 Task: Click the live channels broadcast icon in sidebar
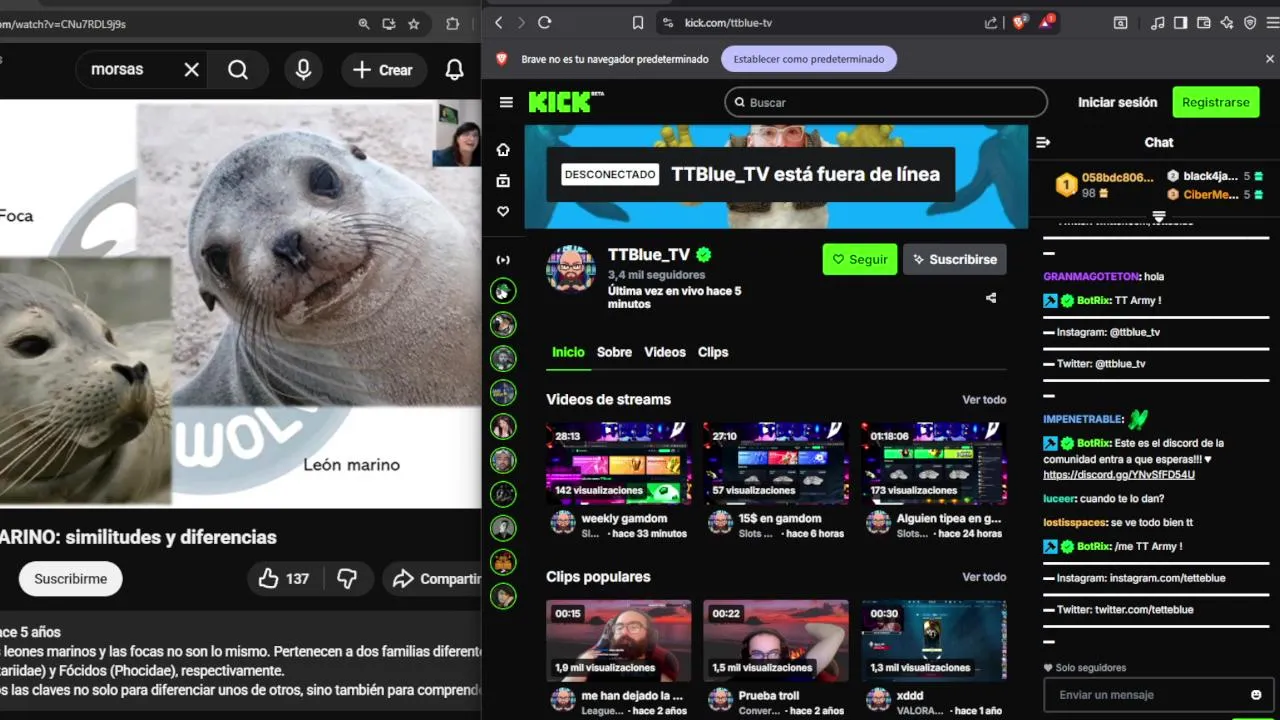pyautogui.click(x=503, y=260)
